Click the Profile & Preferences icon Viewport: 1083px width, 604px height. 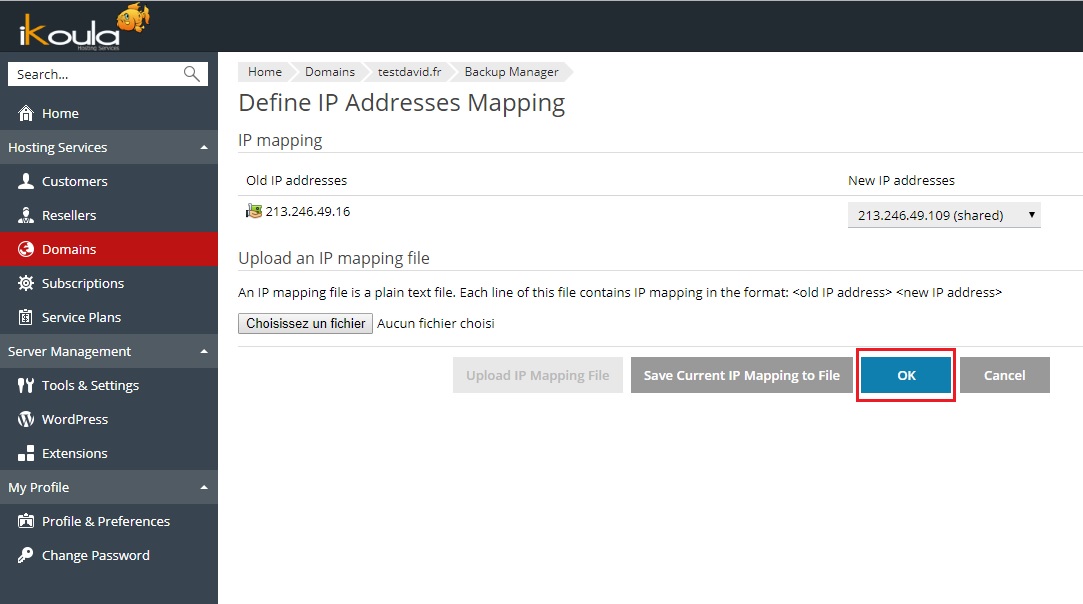pos(26,521)
